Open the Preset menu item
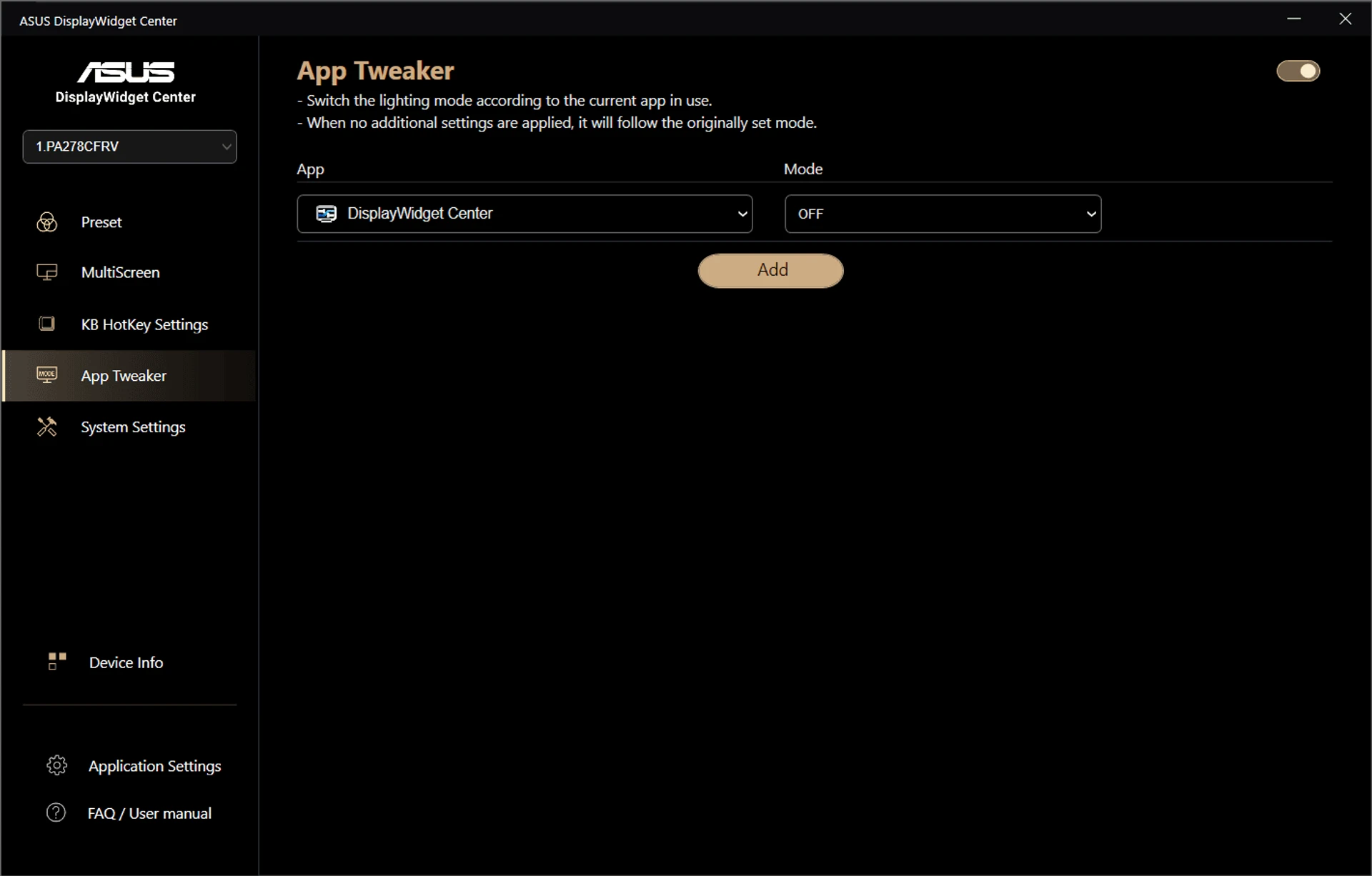The width and height of the screenshot is (1372, 876). pos(129,222)
